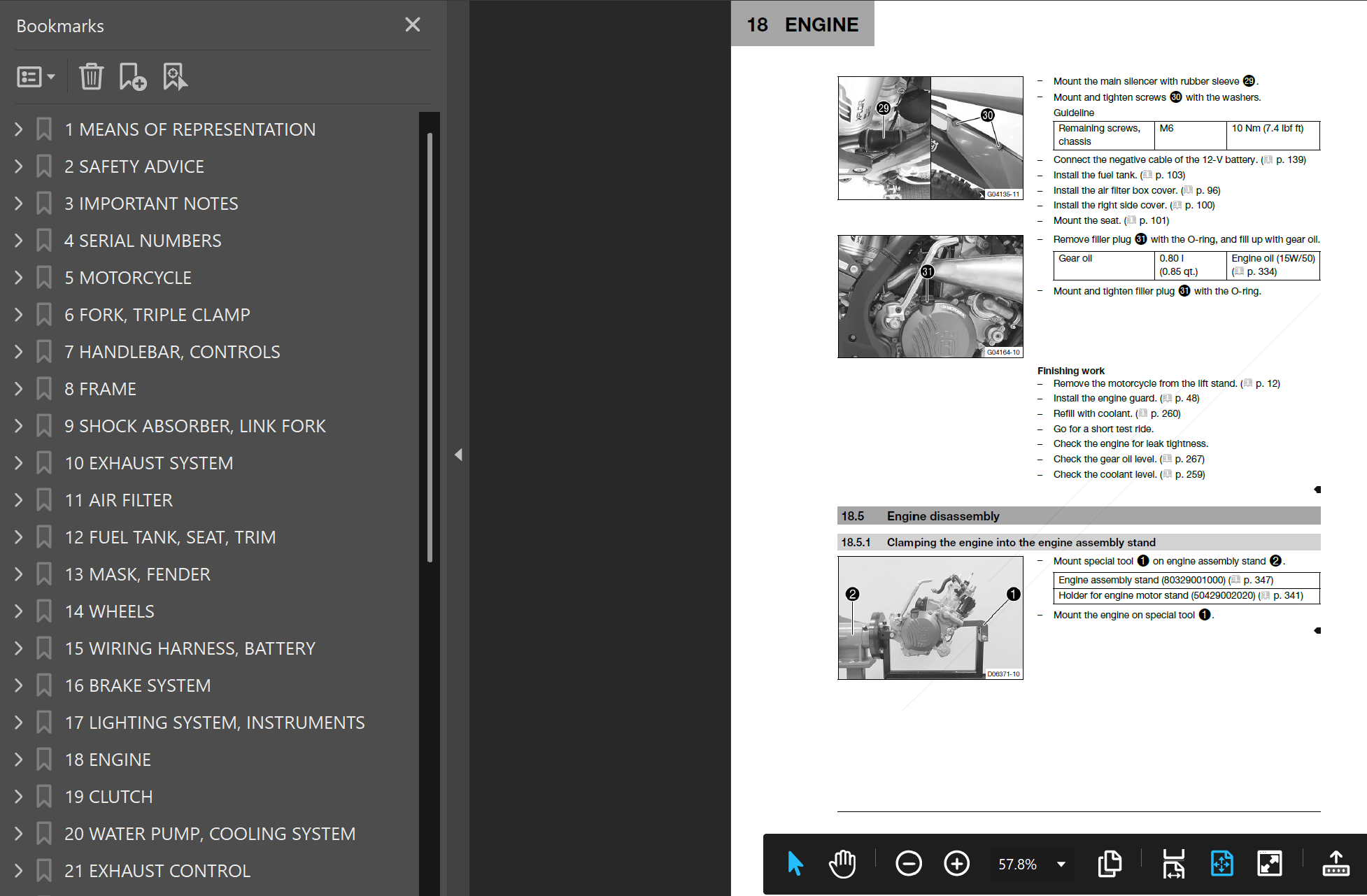Open 20 WATER PUMP, COOLING SYSTEM bookmark
Viewport: 1367px width, 896px height.
210,834
